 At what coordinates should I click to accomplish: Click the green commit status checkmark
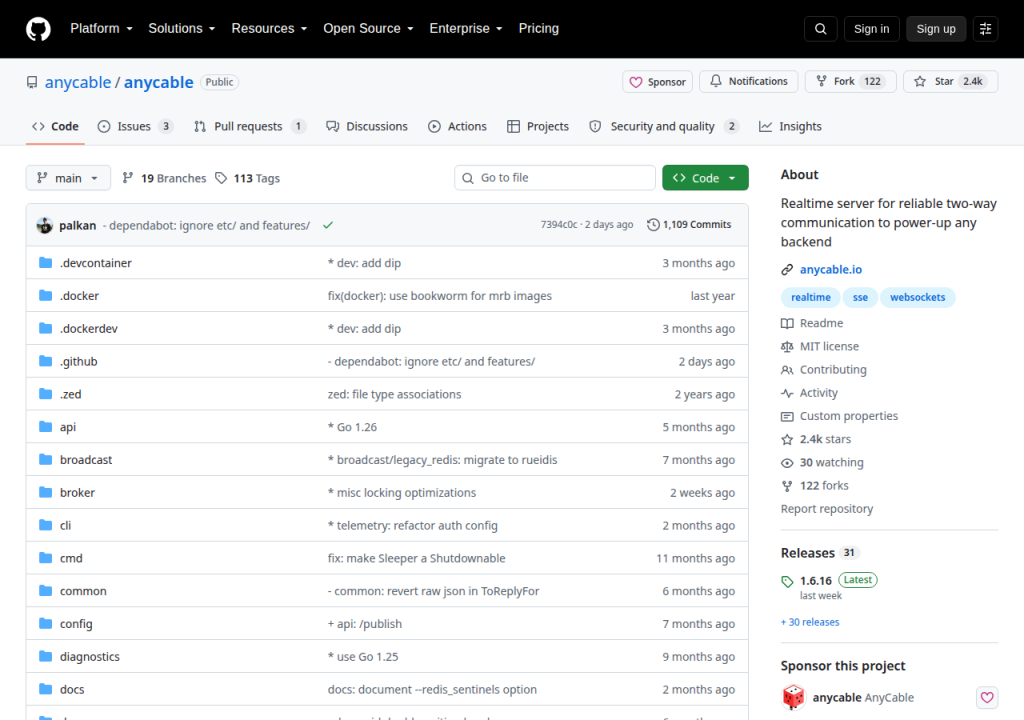coord(328,225)
